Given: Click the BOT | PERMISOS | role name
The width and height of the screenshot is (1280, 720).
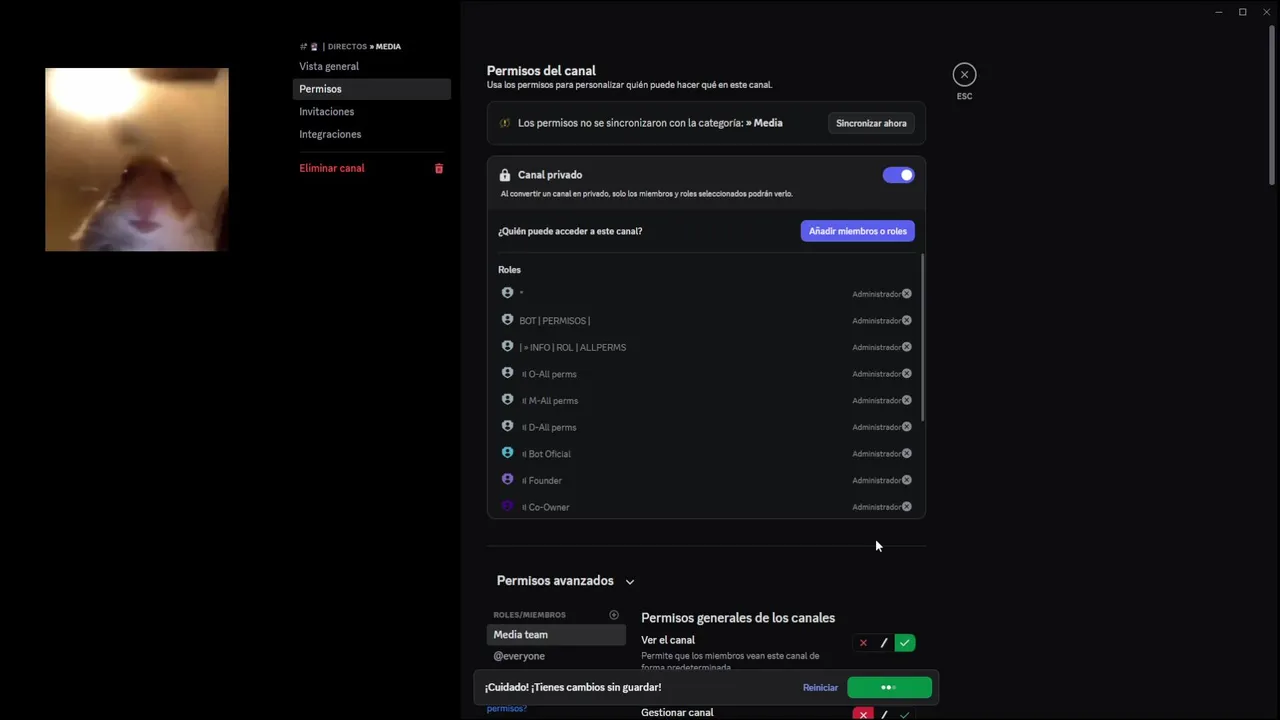Looking at the screenshot, I should (554, 321).
